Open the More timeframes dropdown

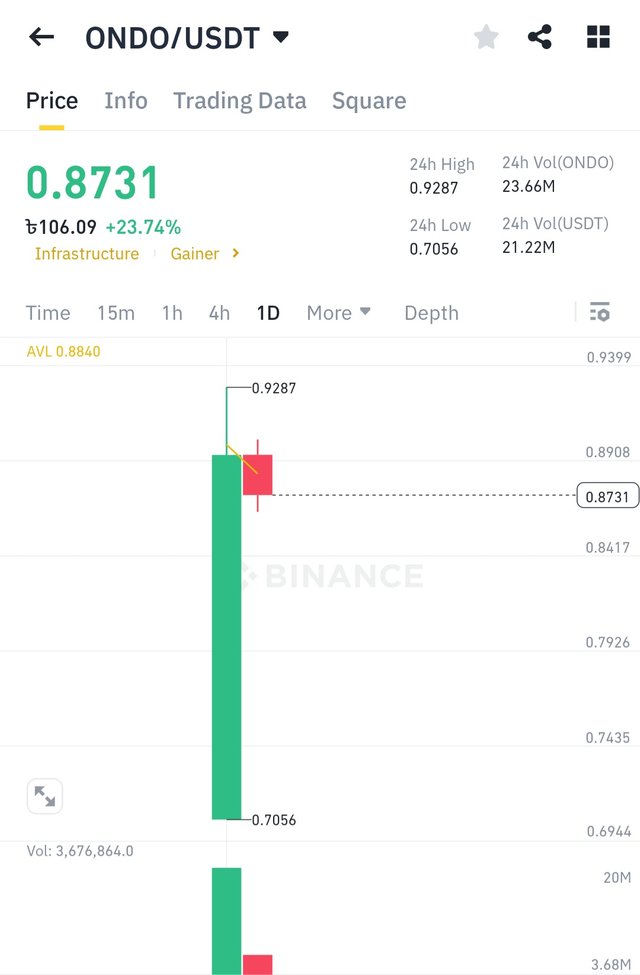(x=339, y=313)
